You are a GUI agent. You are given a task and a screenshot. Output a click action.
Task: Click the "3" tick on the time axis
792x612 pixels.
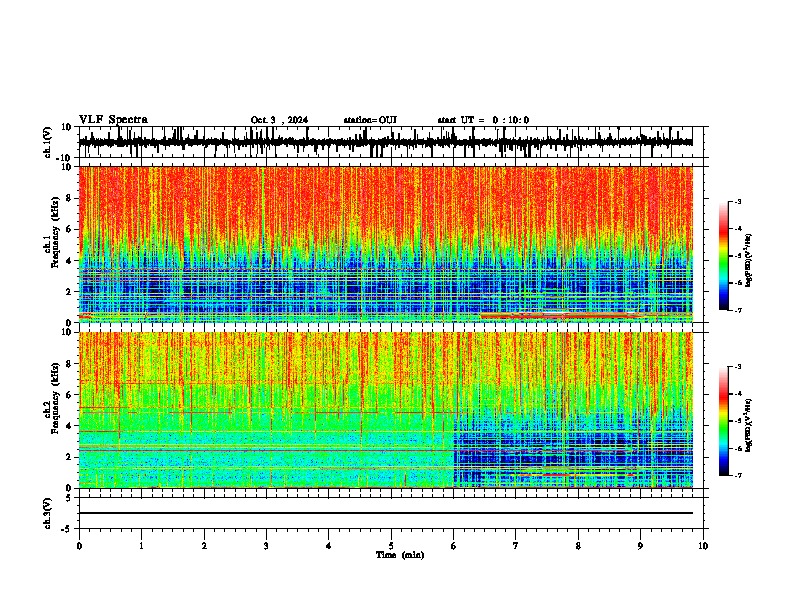click(x=266, y=546)
